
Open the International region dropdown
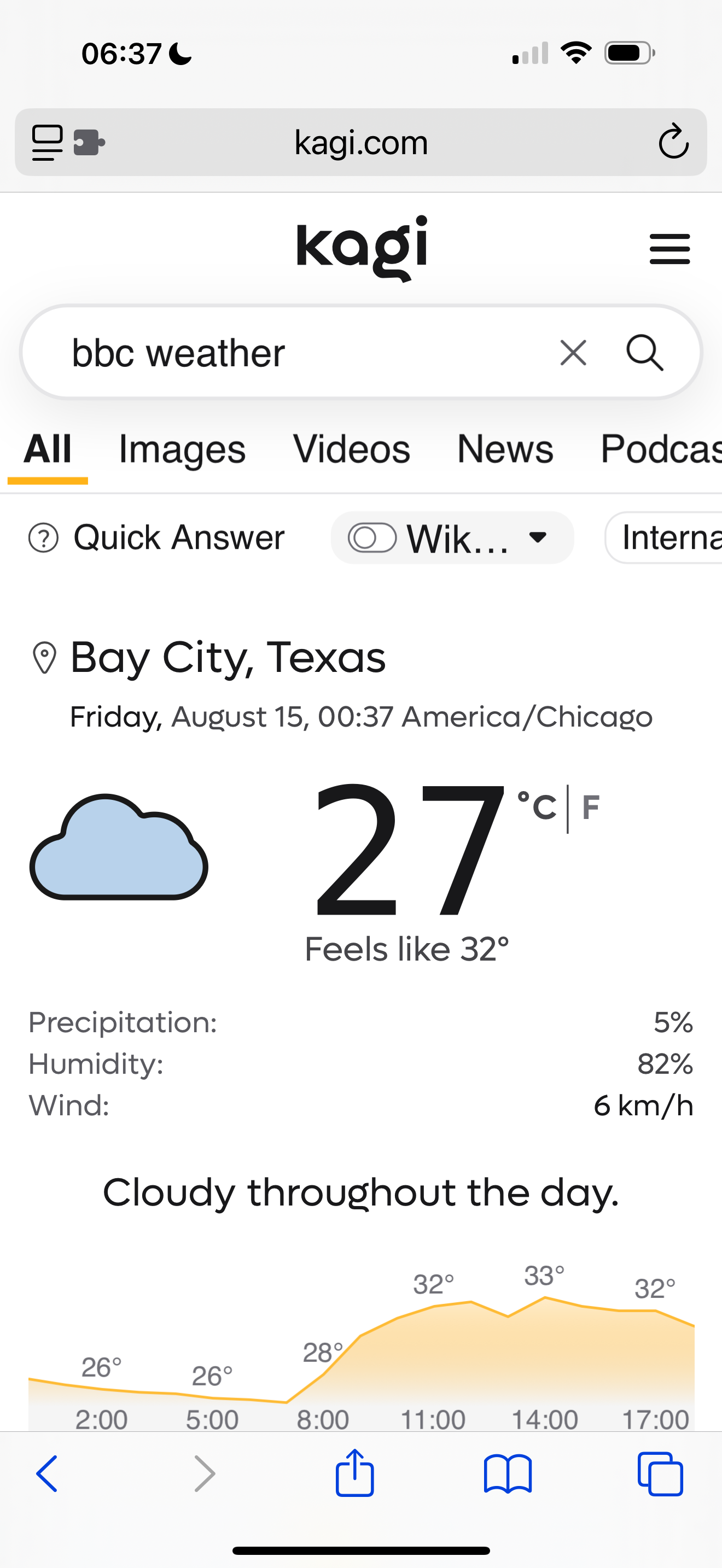pos(667,538)
